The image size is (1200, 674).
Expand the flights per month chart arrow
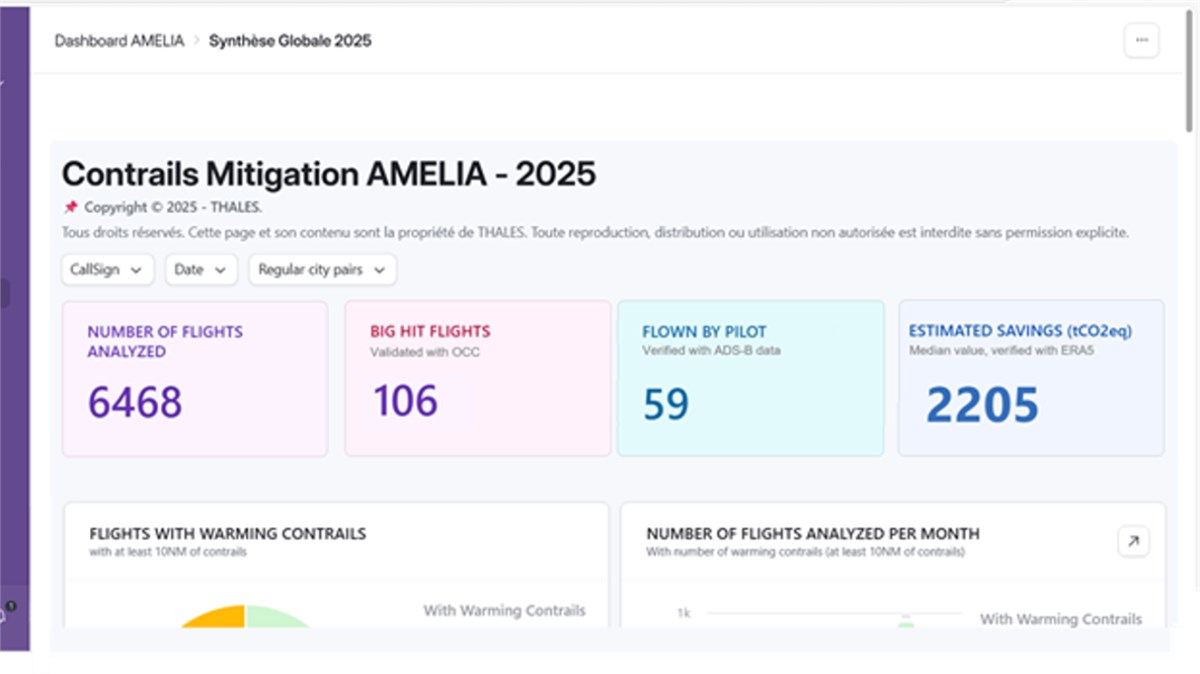click(x=1133, y=541)
